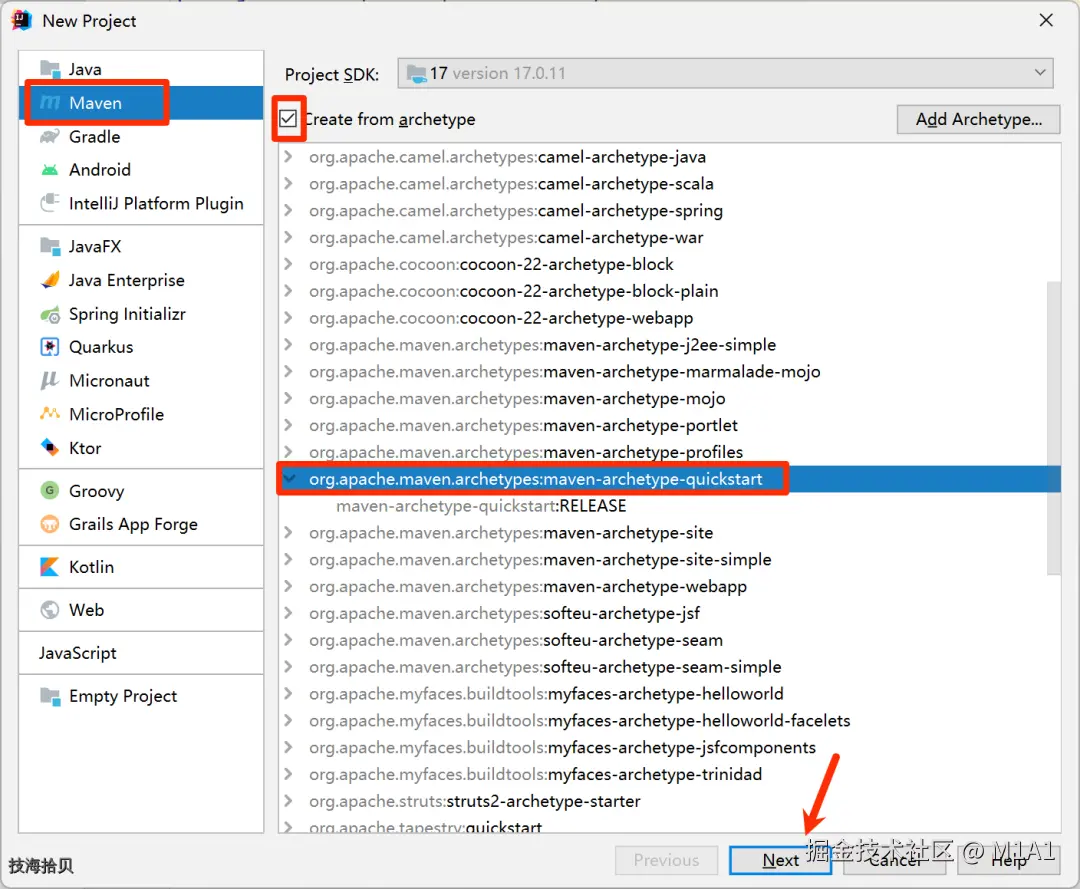The image size is (1080, 889).
Task: Click the Quarkus icon
Action: pos(50,346)
